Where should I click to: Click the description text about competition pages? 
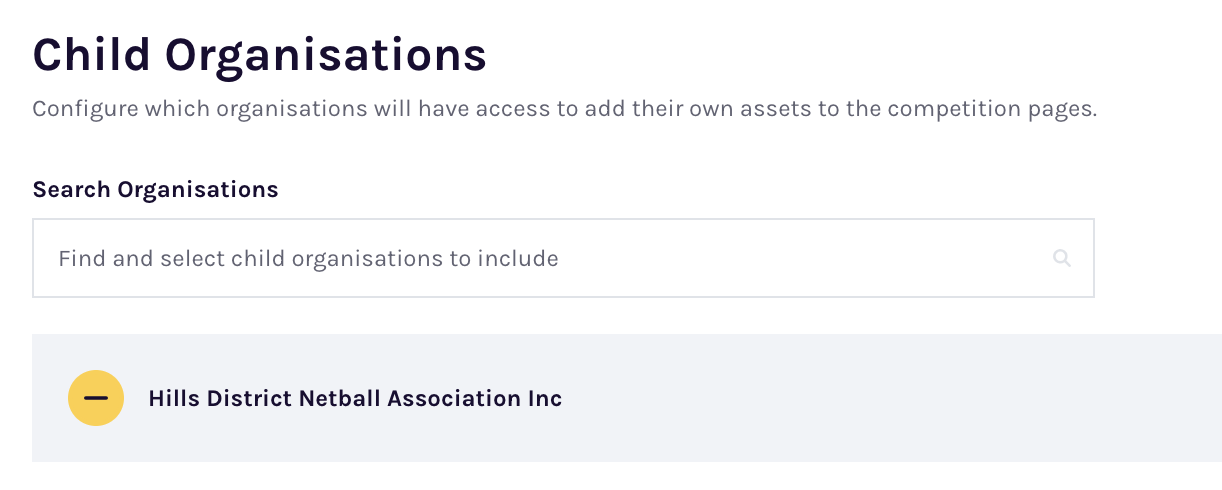565,109
